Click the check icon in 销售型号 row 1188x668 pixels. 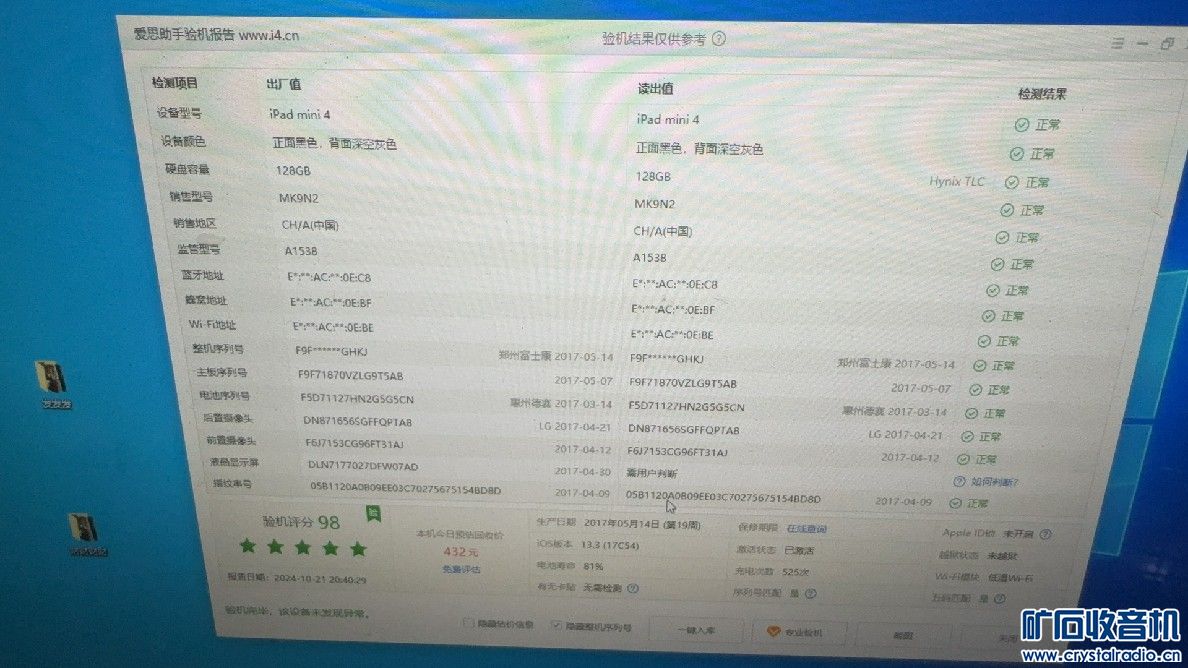(1007, 211)
